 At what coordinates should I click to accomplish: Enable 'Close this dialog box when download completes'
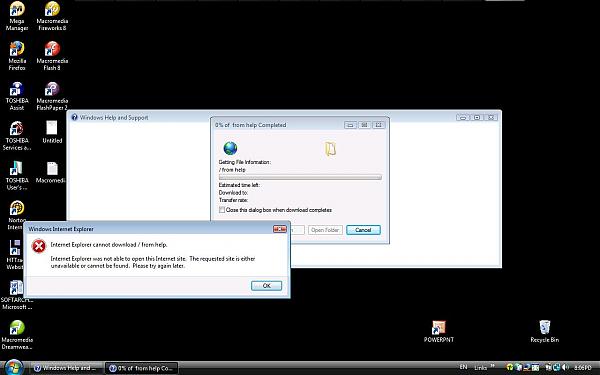[x=222, y=210]
